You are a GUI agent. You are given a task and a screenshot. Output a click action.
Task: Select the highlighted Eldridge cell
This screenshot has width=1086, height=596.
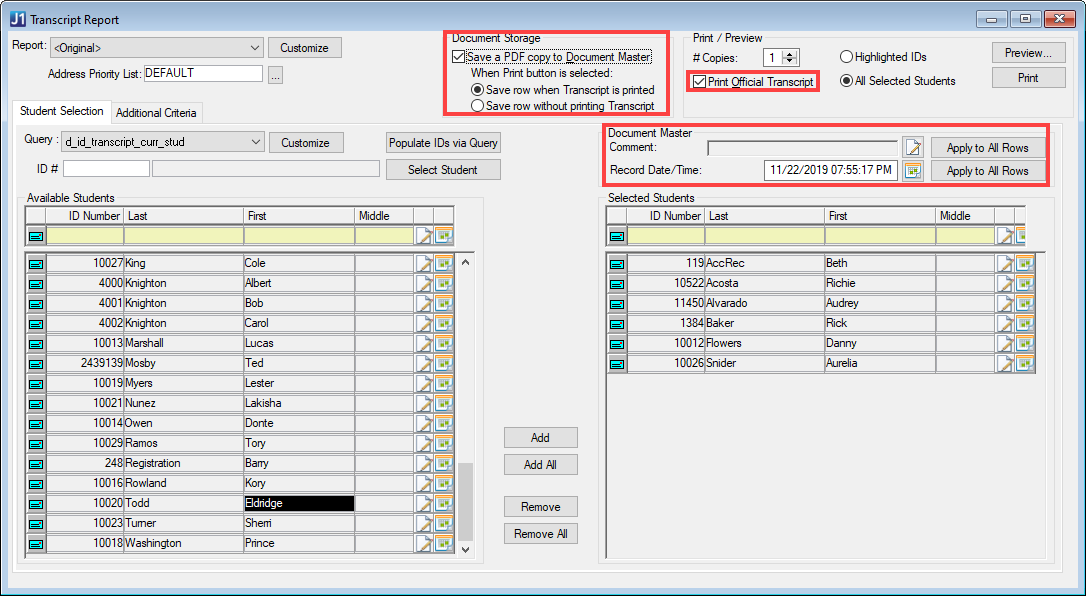click(x=299, y=503)
